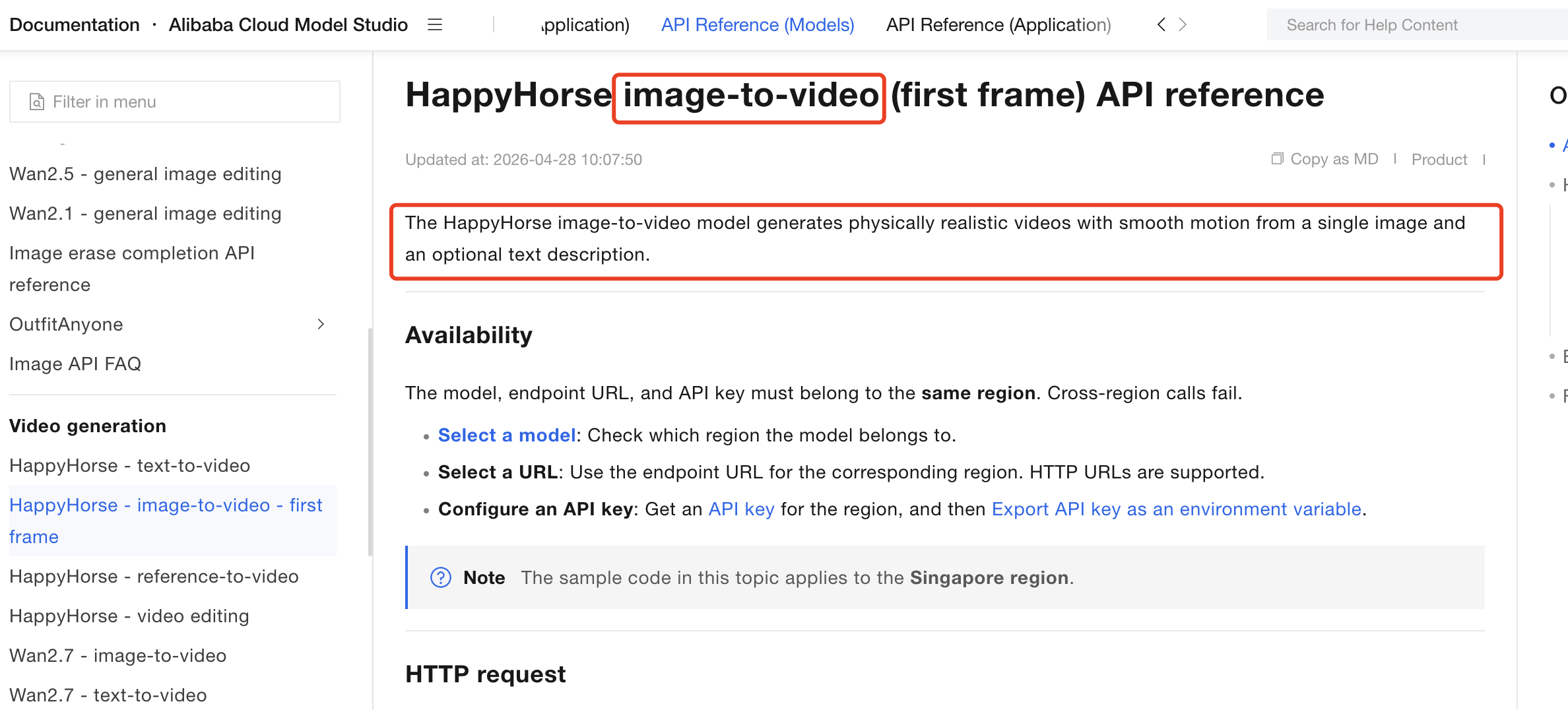Open Image API FAQ page
This screenshot has height=710, width=1568.
75,364
